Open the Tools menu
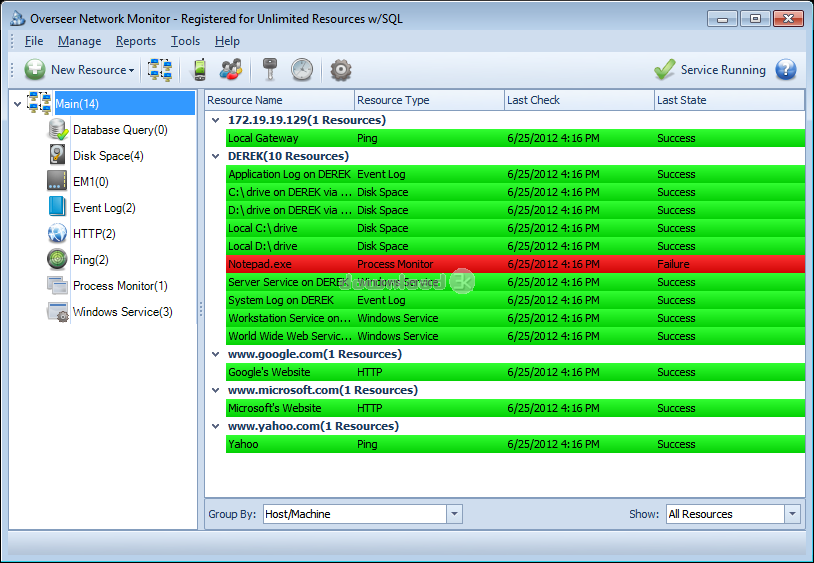This screenshot has width=814, height=563. (x=185, y=41)
